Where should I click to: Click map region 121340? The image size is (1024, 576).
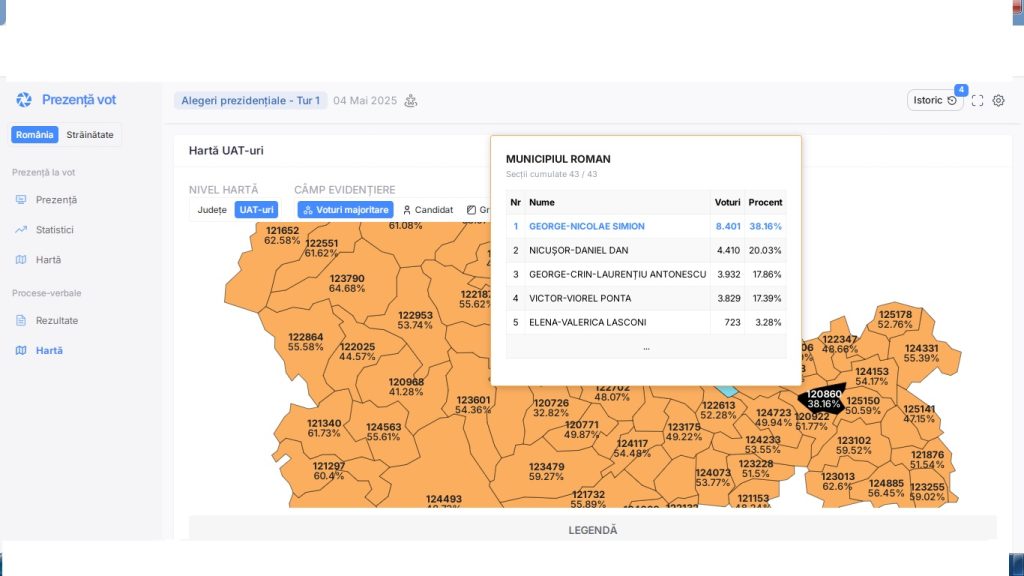click(324, 428)
